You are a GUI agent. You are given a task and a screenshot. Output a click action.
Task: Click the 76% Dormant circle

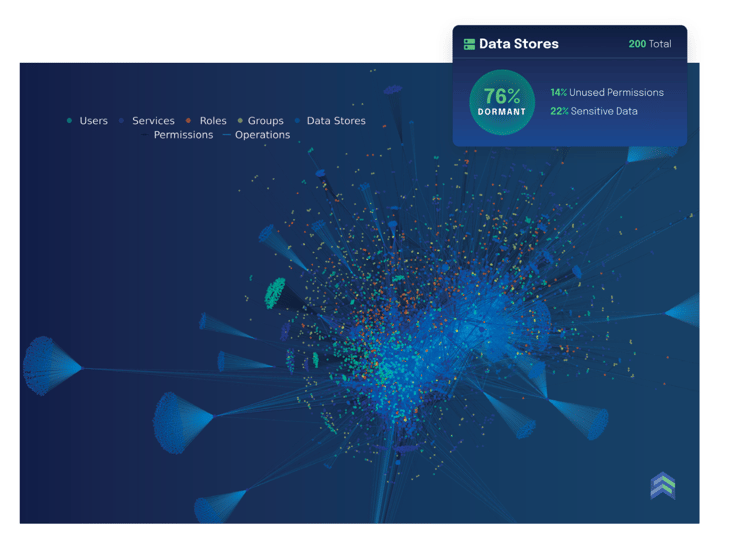tap(502, 102)
